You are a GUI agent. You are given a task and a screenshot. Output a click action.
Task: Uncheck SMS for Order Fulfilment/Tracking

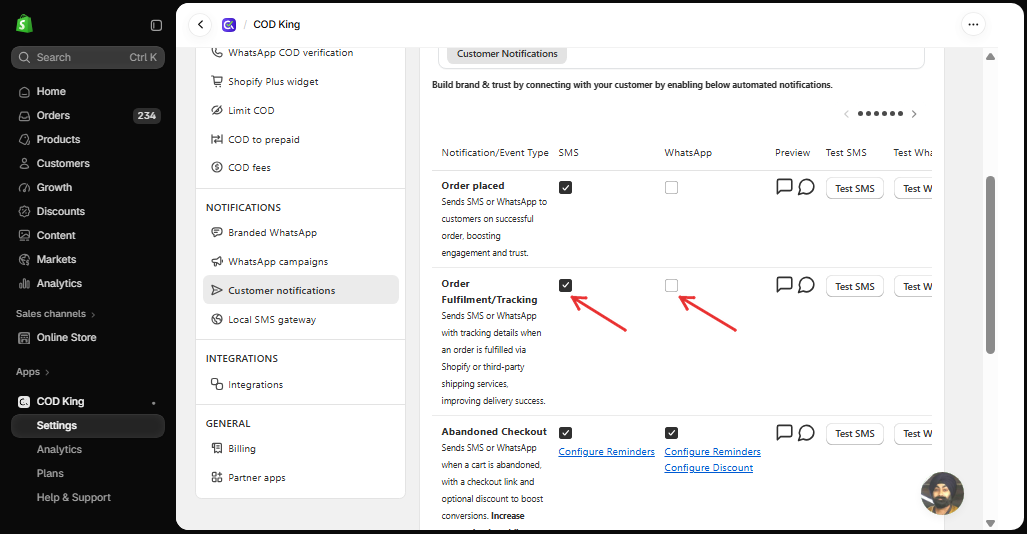tap(565, 285)
